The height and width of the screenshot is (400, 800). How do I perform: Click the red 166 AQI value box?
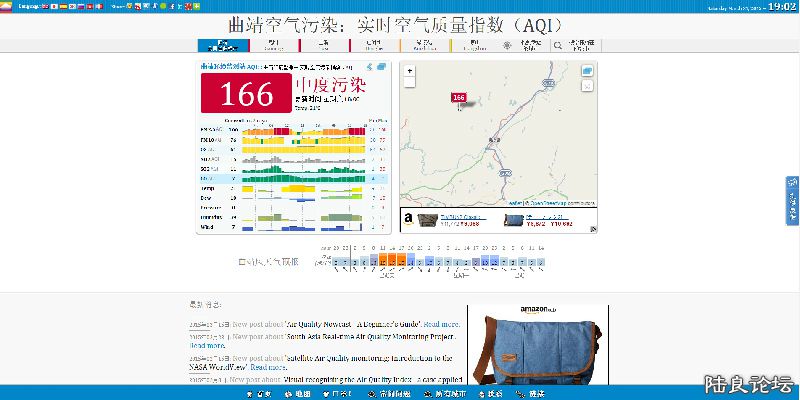click(246, 93)
